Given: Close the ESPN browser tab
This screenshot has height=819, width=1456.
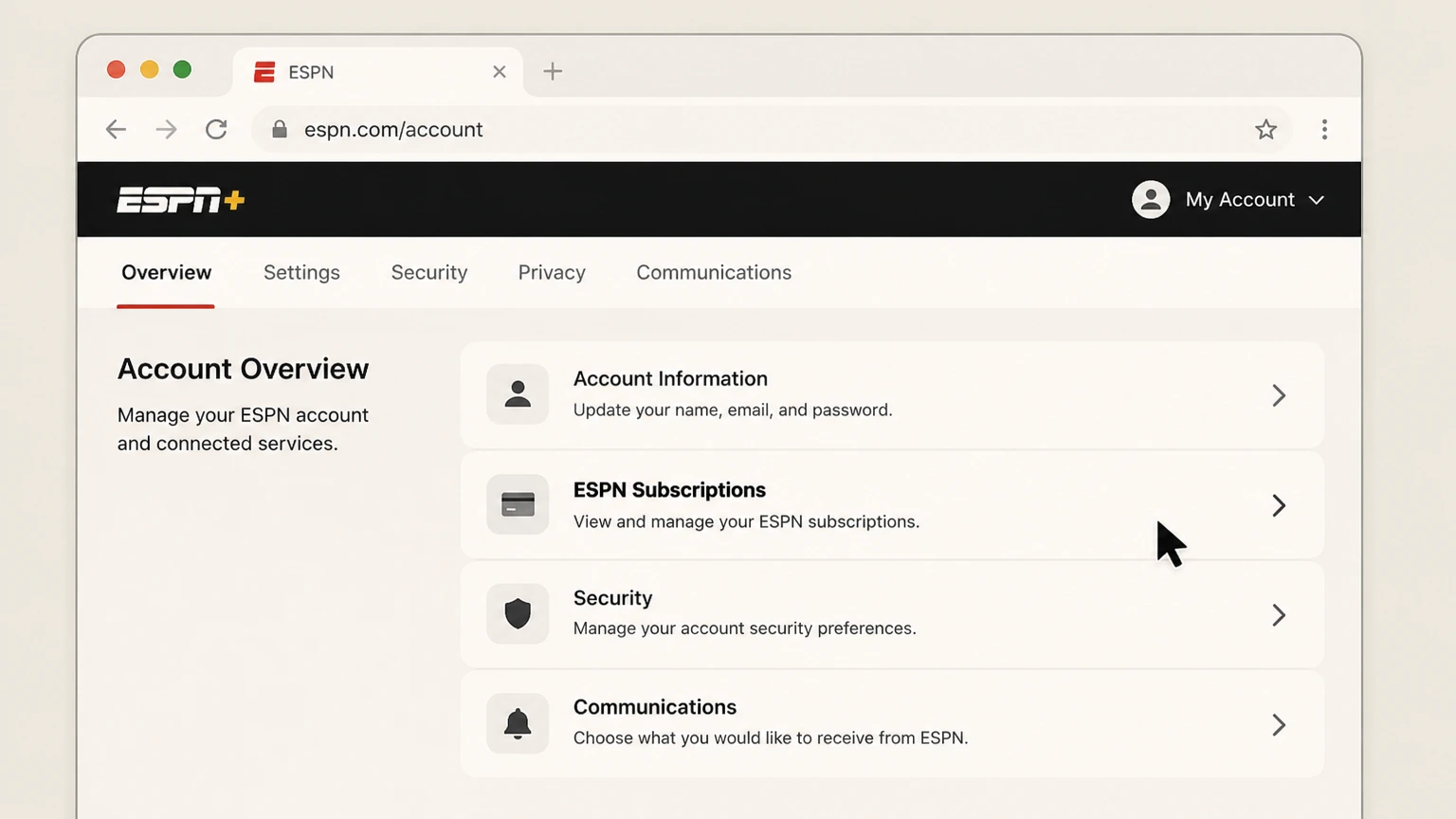Looking at the screenshot, I should click(500, 72).
